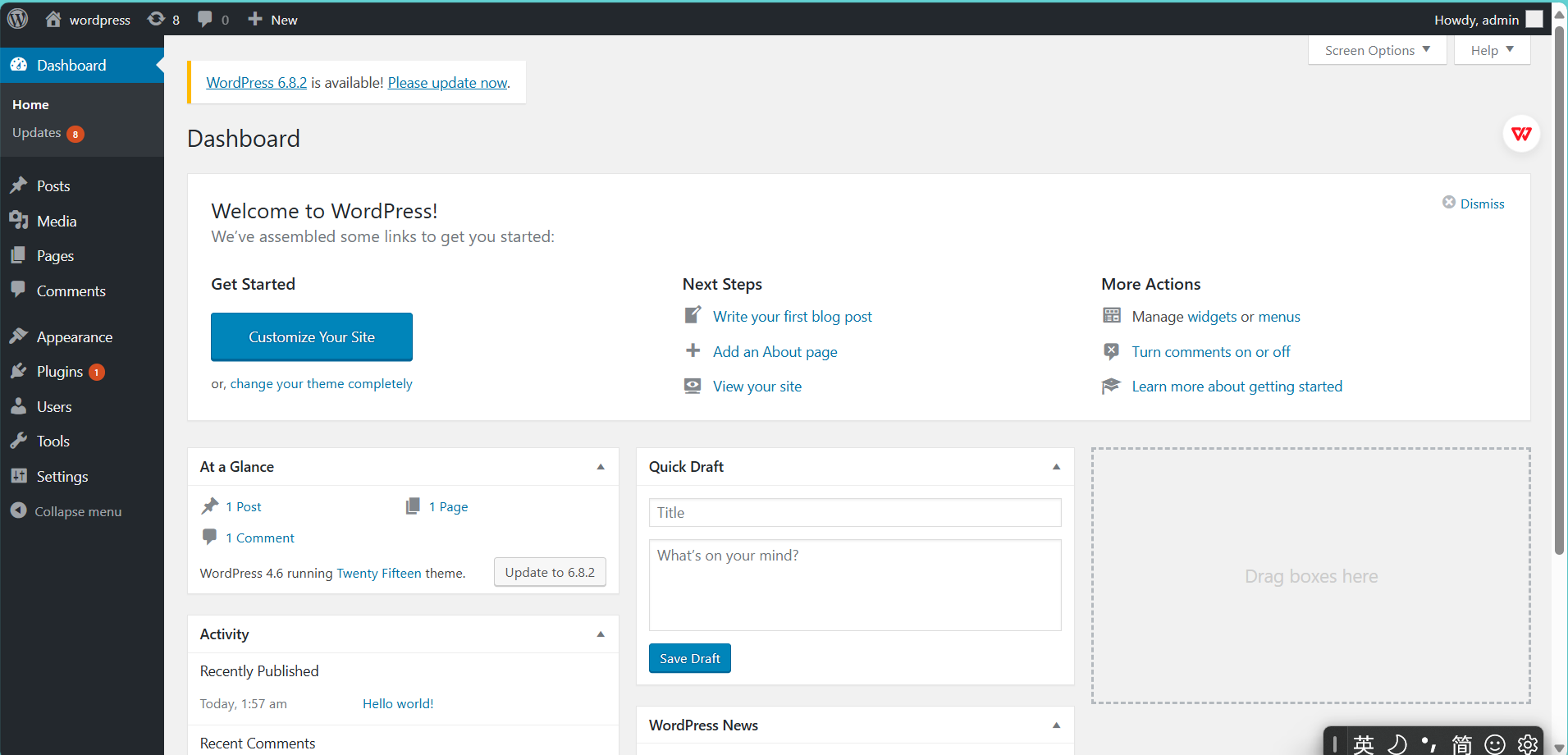Click the Posts pushpin icon in sidebar
1568x755 pixels.
19,185
